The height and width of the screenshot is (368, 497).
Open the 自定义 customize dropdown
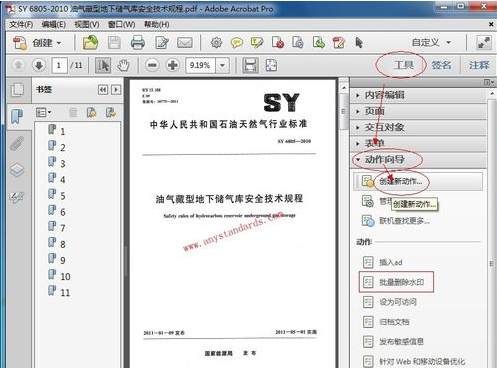coord(431,43)
